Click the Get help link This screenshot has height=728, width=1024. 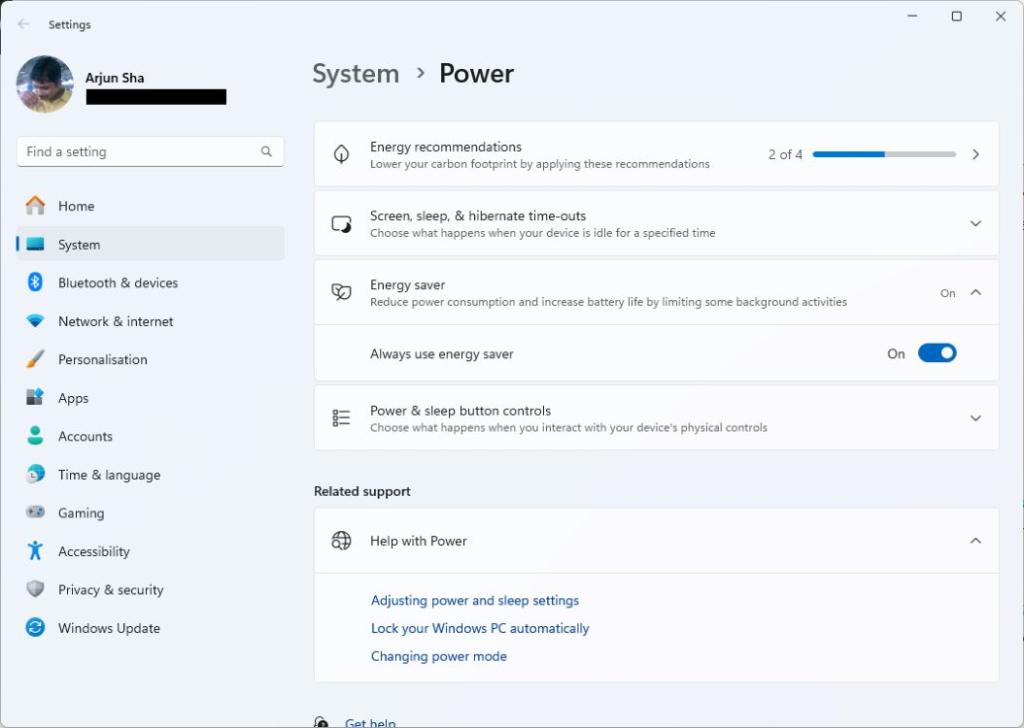click(x=370, y=723)
